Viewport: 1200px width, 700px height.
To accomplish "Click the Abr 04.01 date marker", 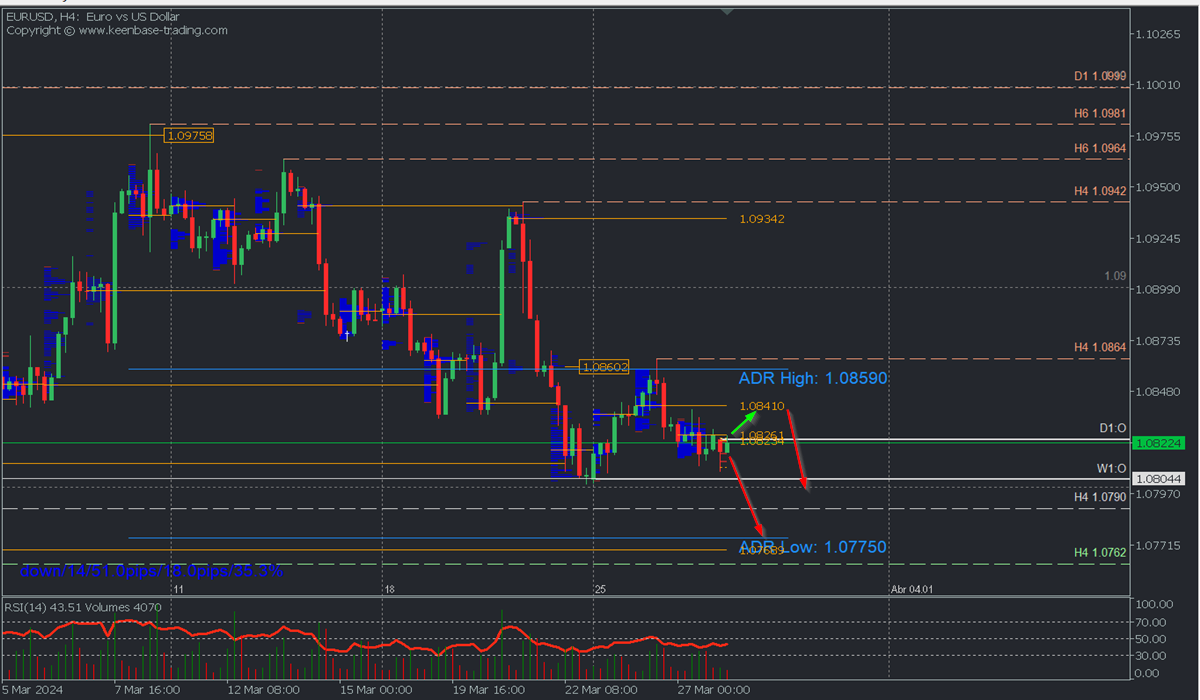I will tap(911, 590).
